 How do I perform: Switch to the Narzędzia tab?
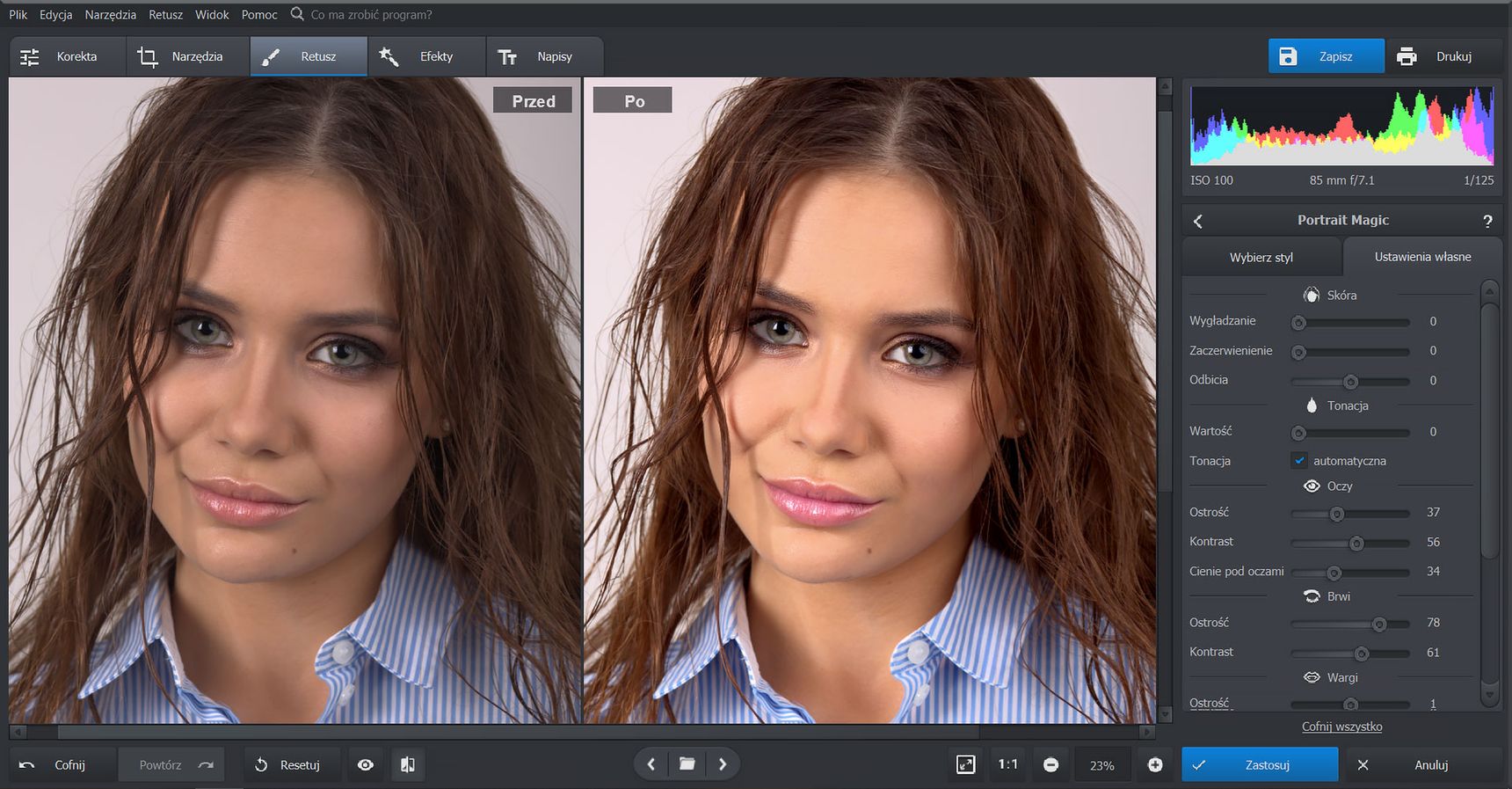coord(188,56)
